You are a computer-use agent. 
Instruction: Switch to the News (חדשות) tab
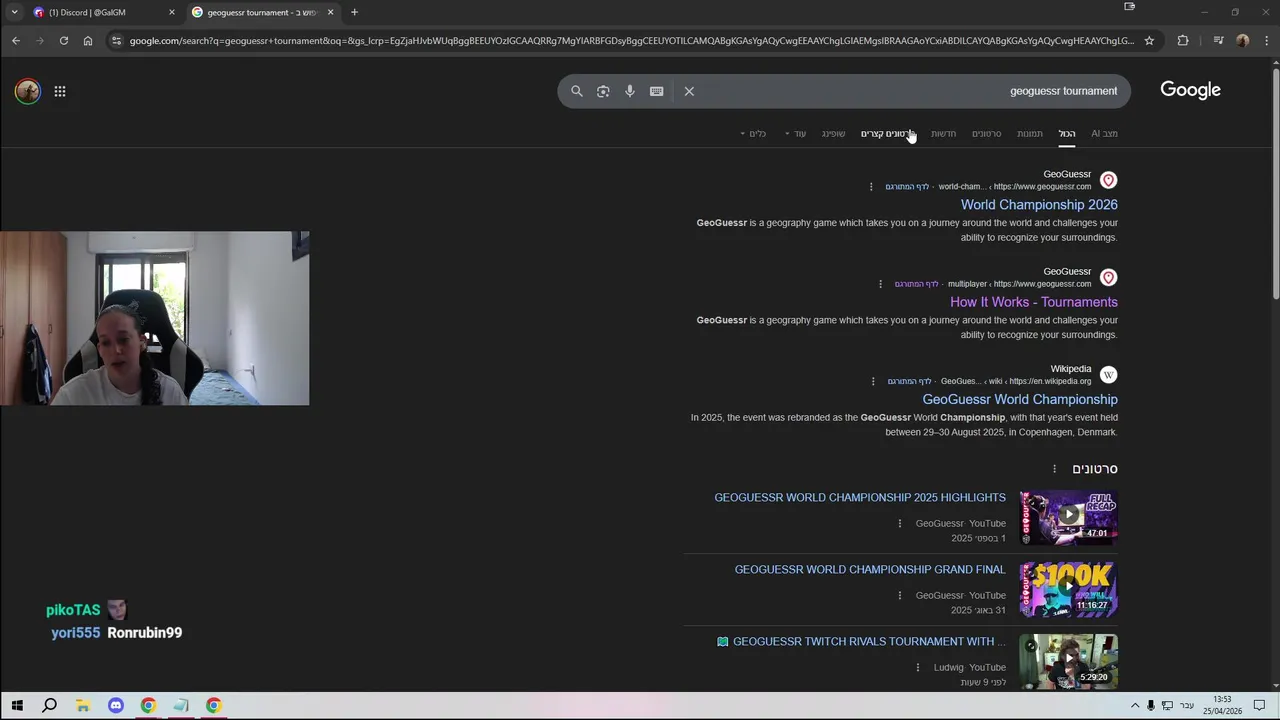coord(943,134)
